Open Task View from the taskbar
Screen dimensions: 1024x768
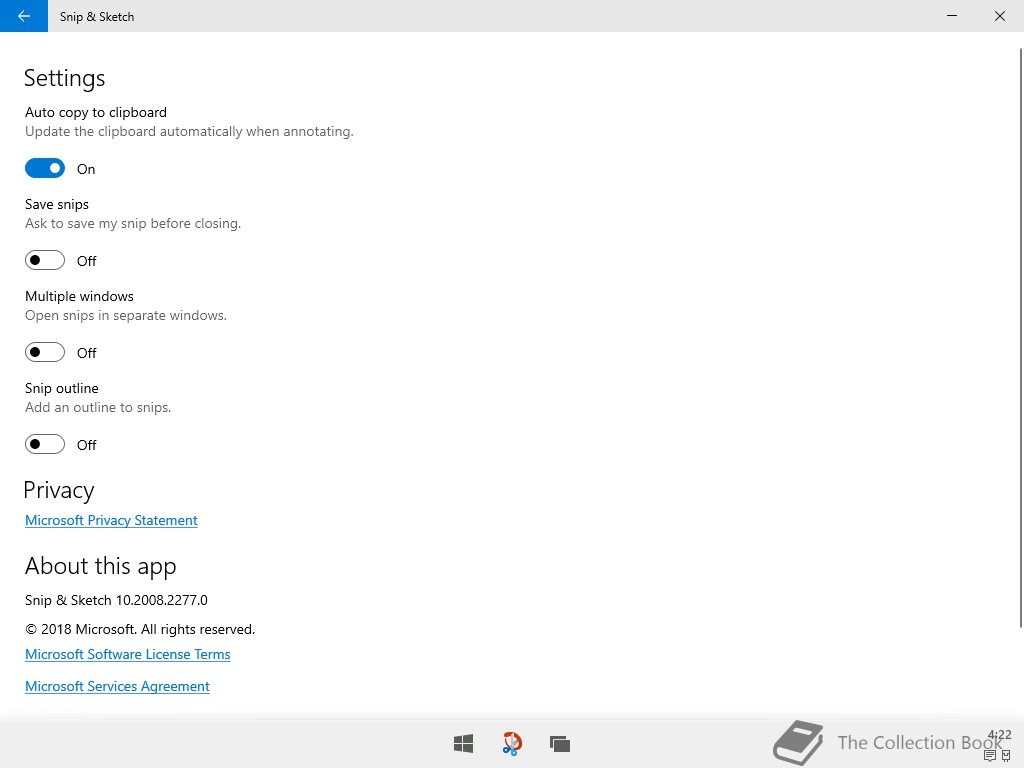[x=560, y=743]
